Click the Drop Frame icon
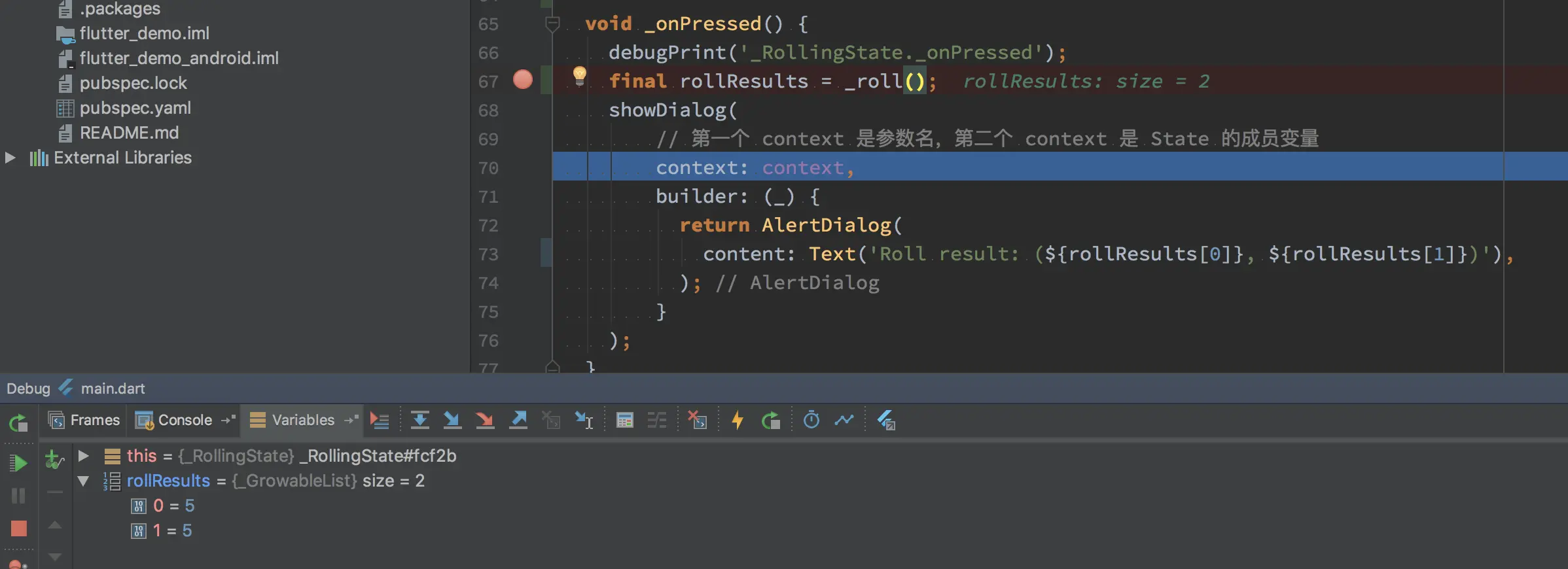Viewport: 1568px width, 569px height. (551, 420)
